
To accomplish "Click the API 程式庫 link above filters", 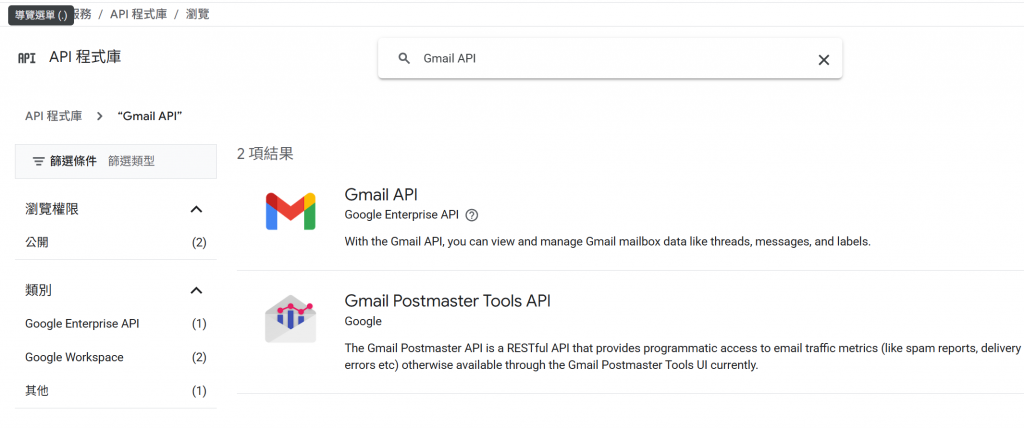I will [x=53, y=116].
